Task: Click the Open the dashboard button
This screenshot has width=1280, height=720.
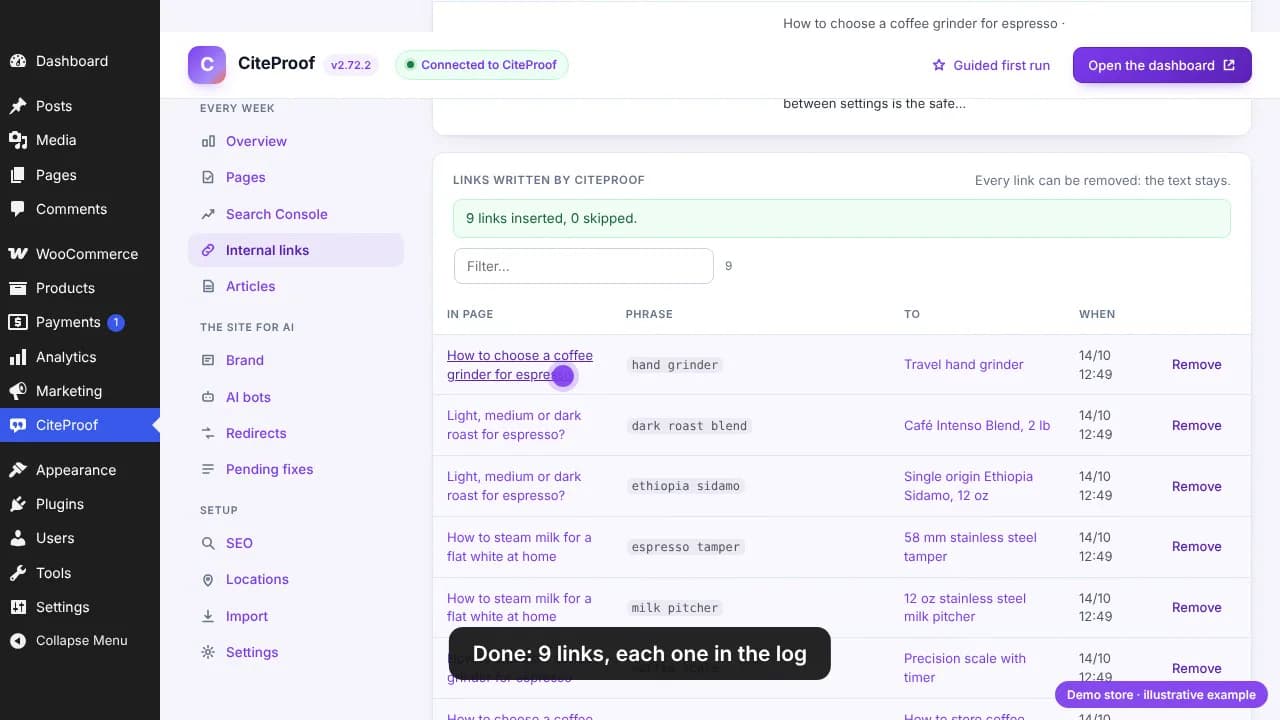Action: (x=1162, y=65)
